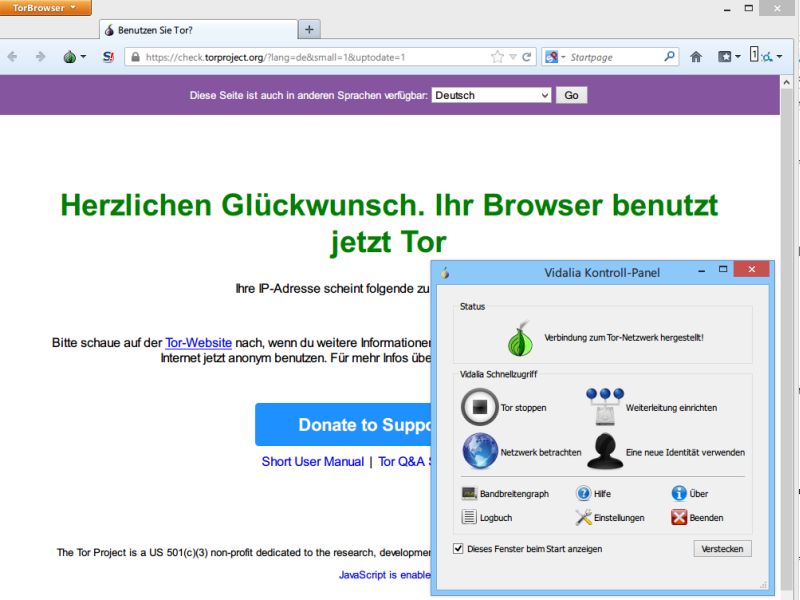800x600 pixels.
Task: Open a new tab with the plus button
Action: (309, 30)
